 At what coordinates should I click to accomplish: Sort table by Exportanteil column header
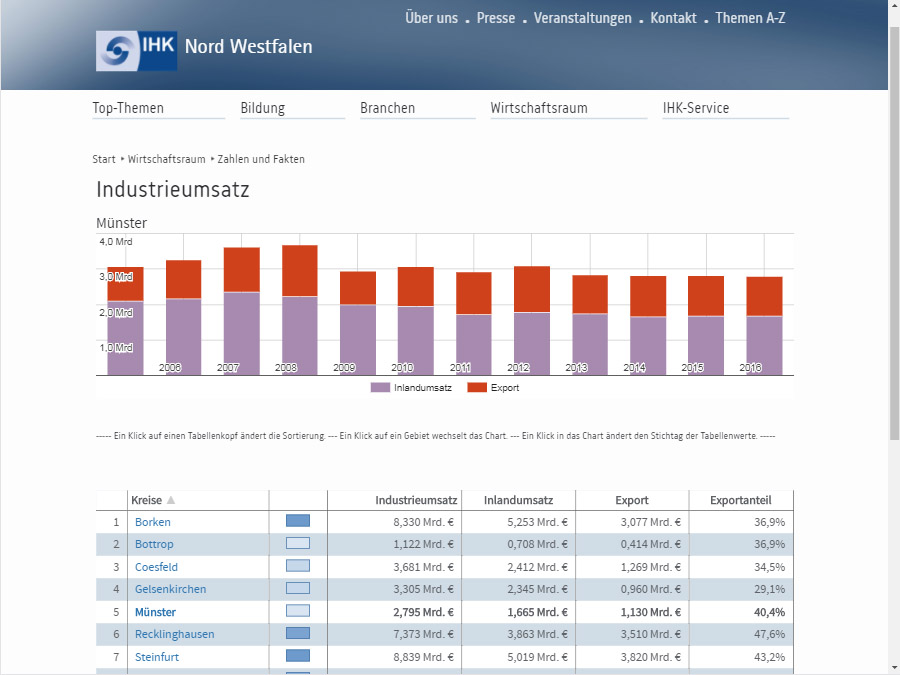(x=740, y=500)
